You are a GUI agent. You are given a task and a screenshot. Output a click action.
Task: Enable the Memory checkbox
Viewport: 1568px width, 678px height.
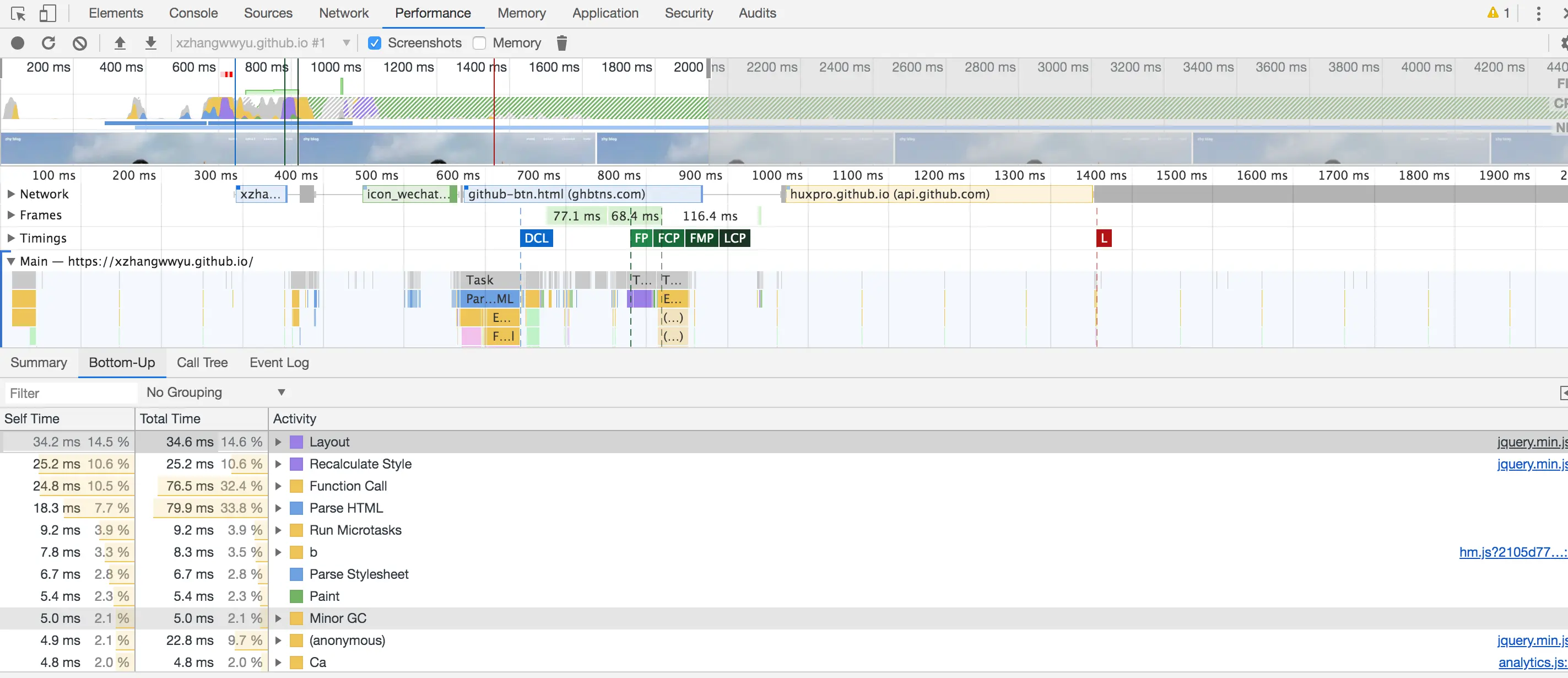[x=480, y=42]
